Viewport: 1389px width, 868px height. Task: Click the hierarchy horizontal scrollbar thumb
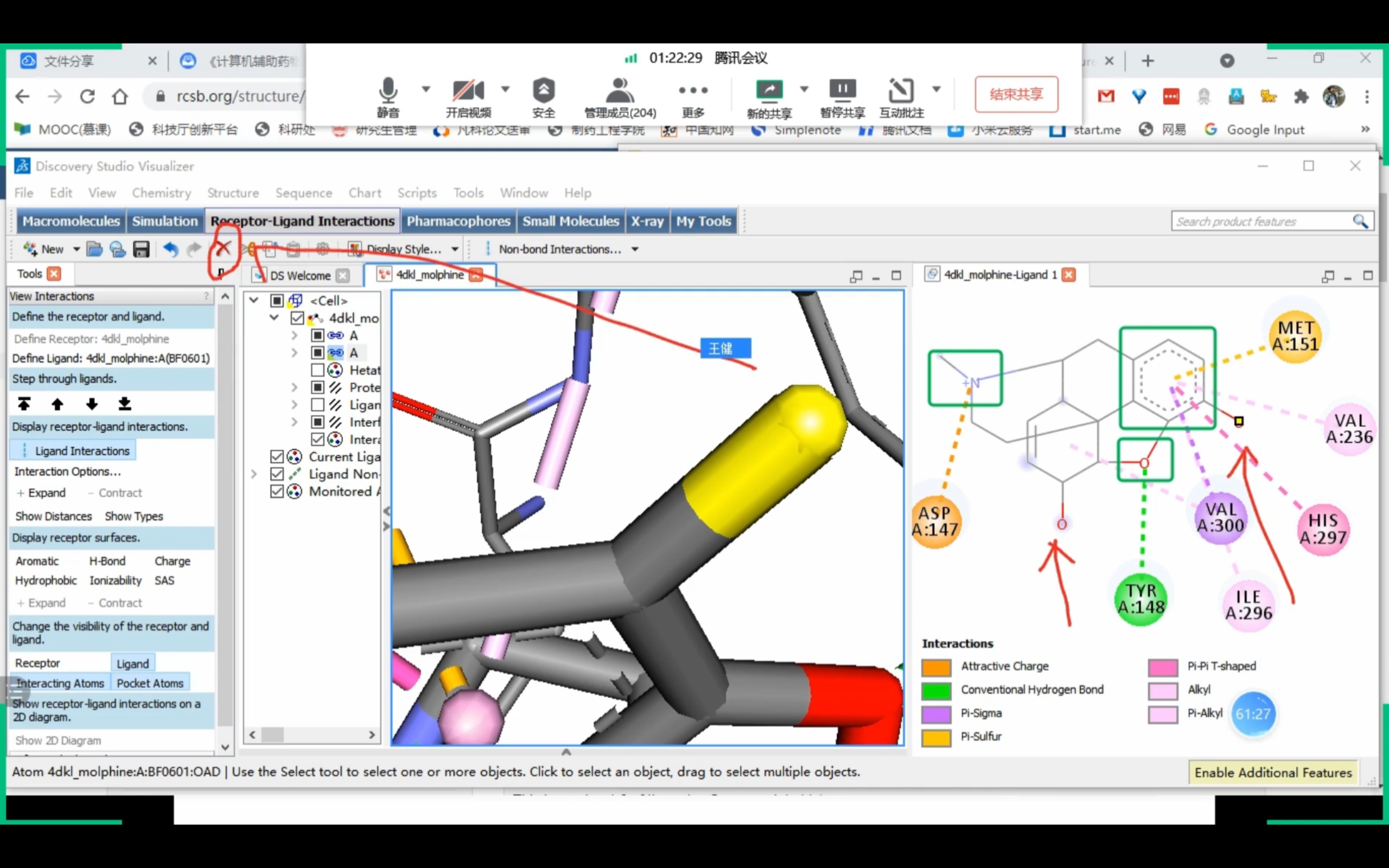tap(272, 735)
